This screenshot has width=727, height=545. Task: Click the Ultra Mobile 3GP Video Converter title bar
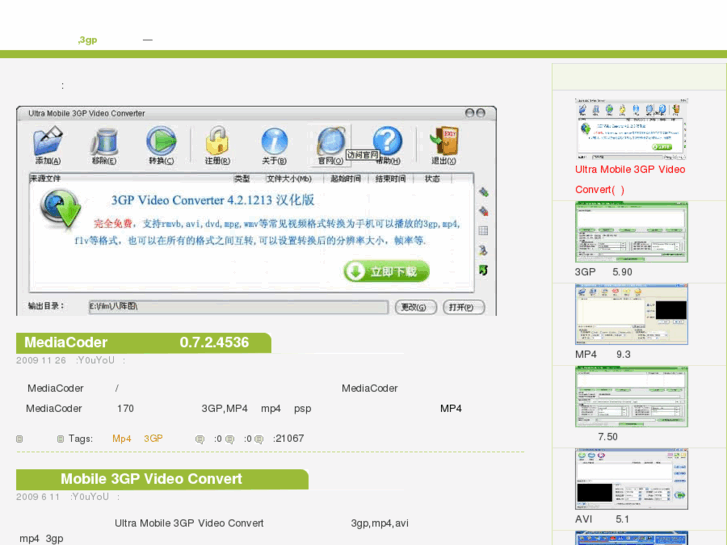[256, 113]
